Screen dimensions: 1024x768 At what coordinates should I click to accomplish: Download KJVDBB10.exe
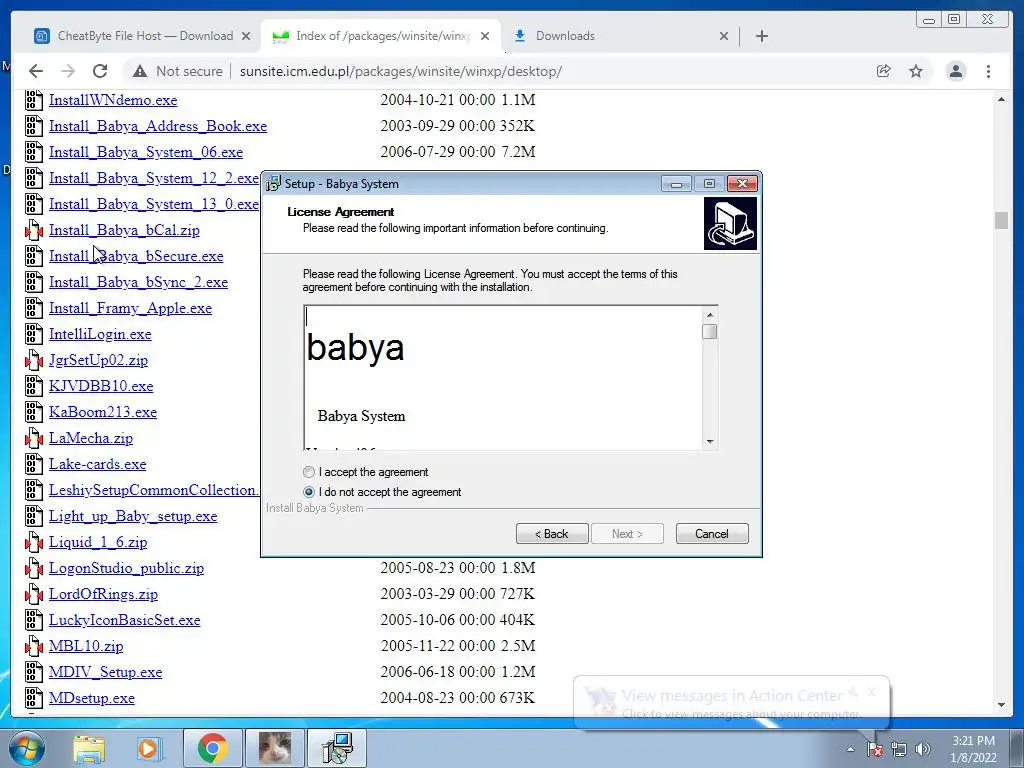click(x=101, y=386)
